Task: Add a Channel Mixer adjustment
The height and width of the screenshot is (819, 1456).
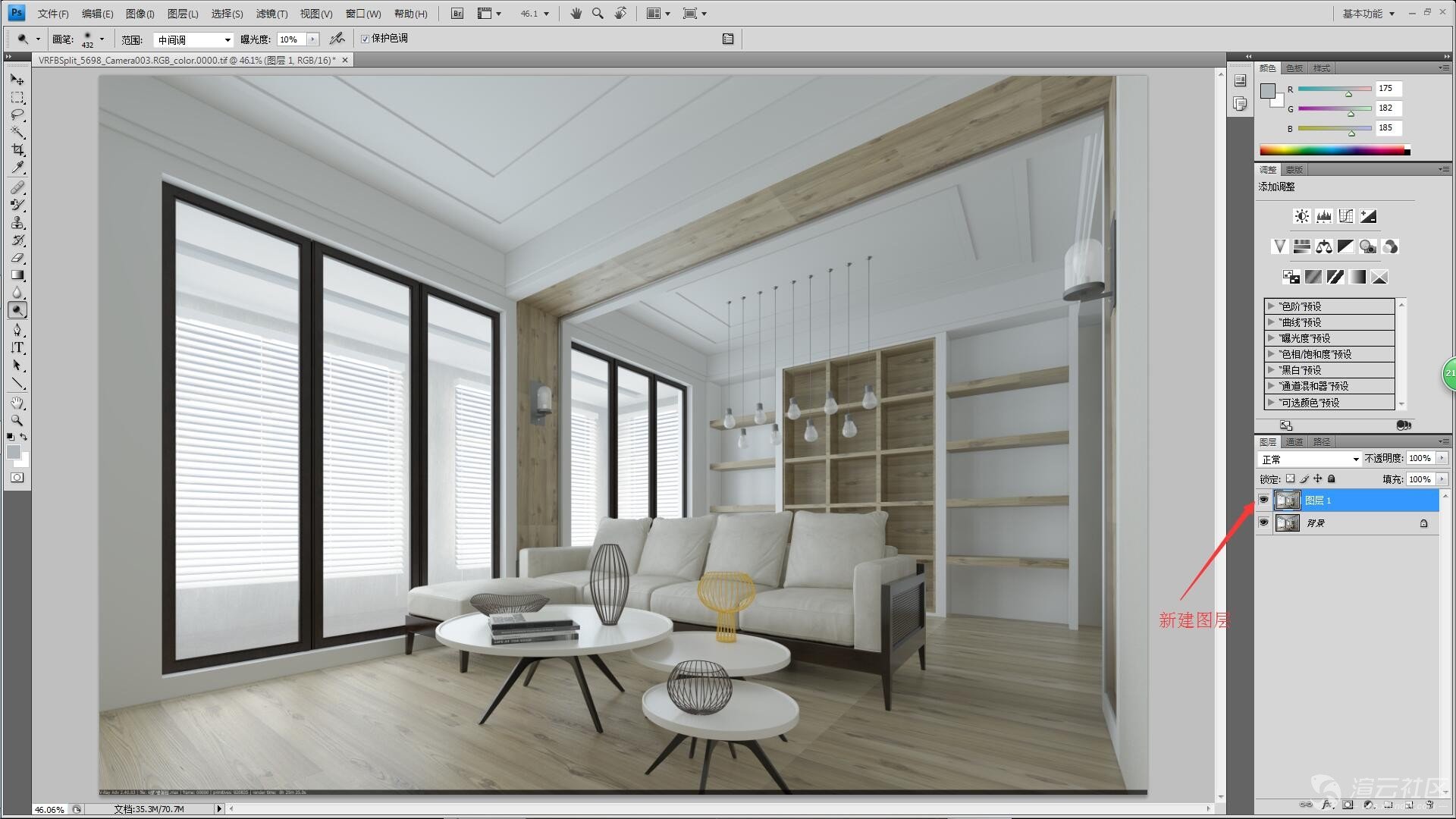Action: tap(1390, 246)
